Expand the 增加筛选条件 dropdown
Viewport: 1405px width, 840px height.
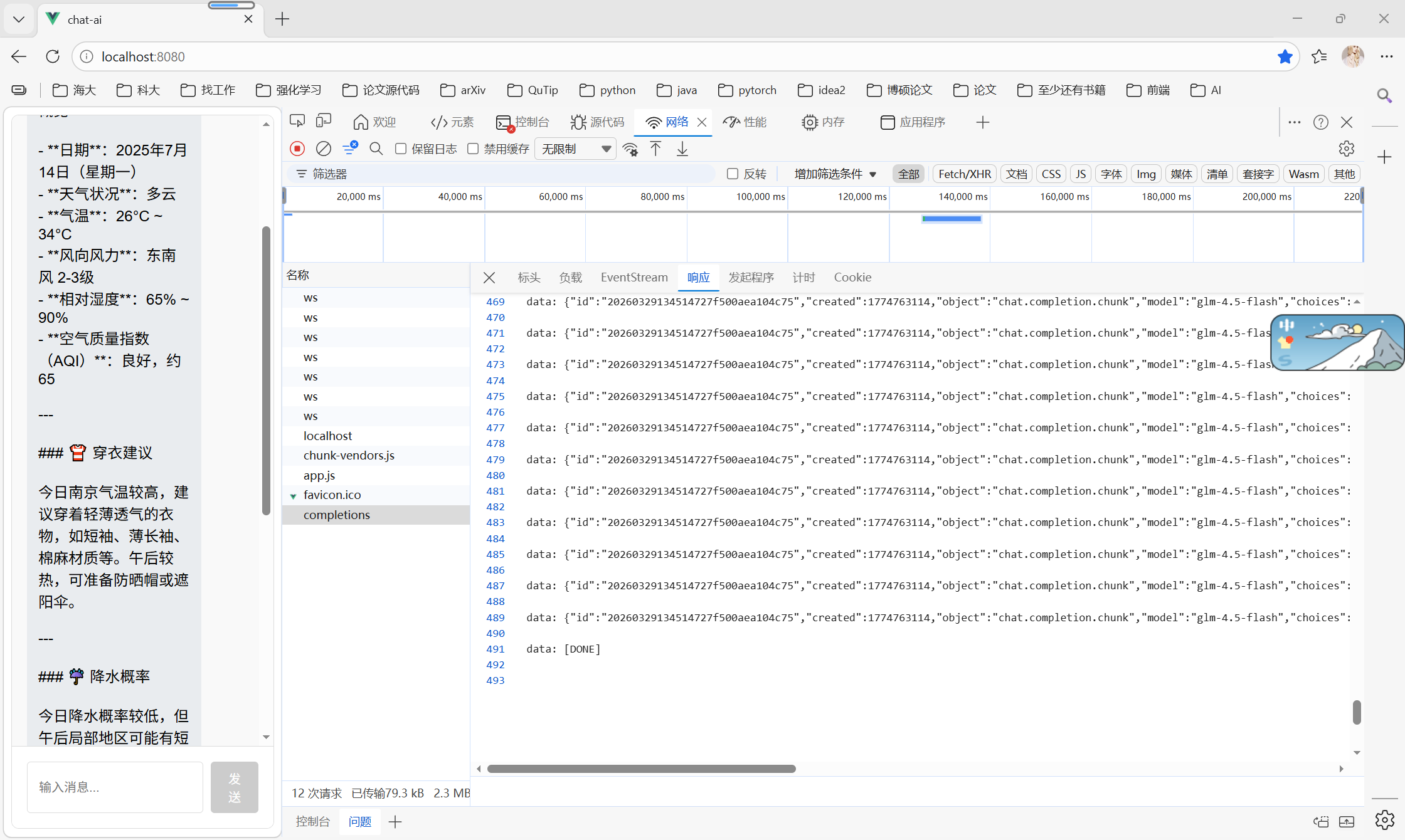tap(835, 174)
